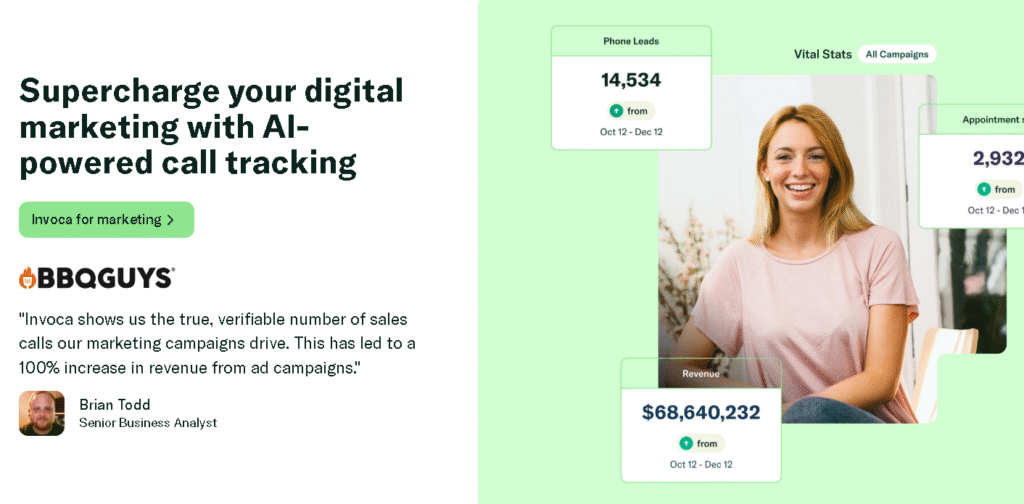Viewport: 1024px width, 504px height.
Task: Click the BBQGuys flame logo icon
Action: click(x=28, y=278)
